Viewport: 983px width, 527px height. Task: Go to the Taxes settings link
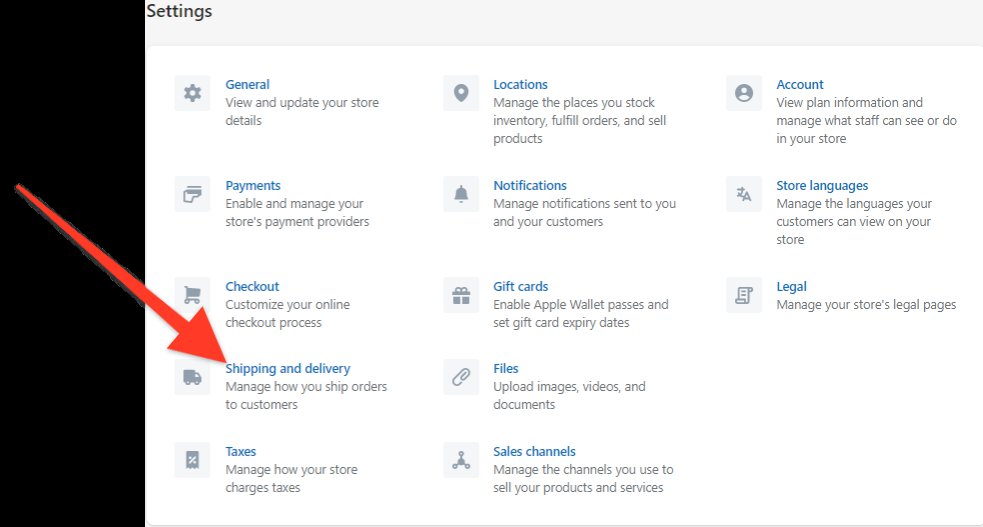pos(241,452)
